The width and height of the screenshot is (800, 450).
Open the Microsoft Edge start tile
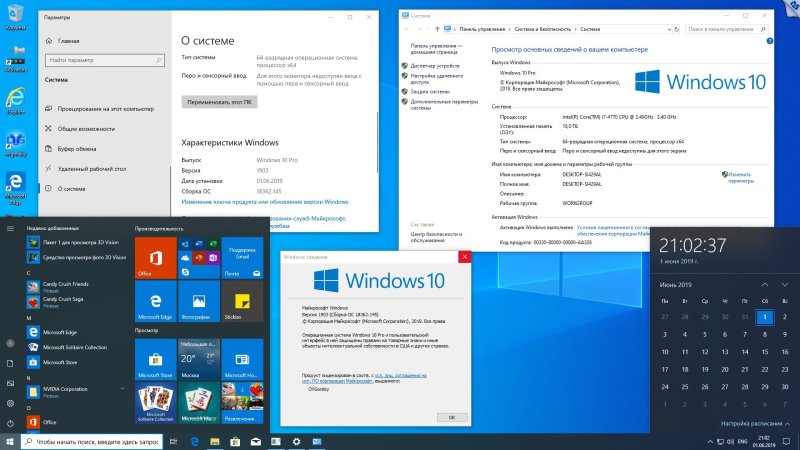156,301
